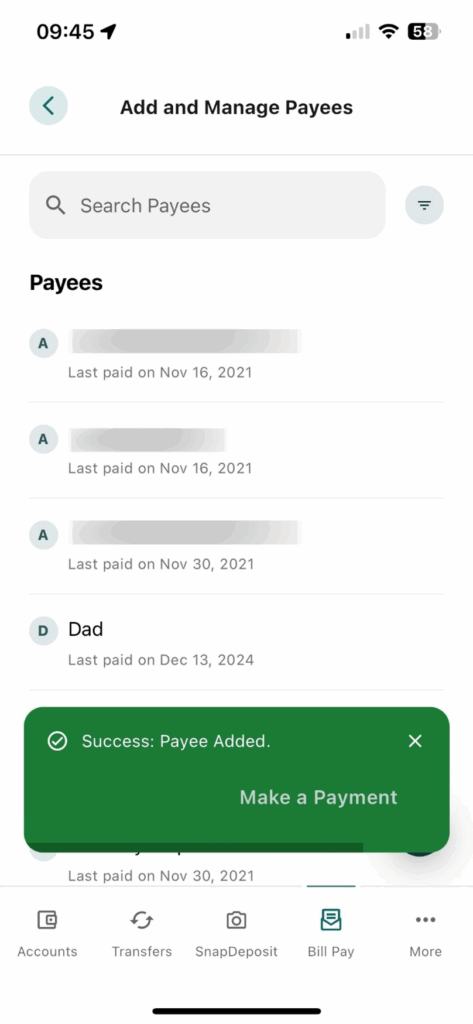The height and width of the screenshot is (1024, 473).
Task: Tap the banner's green progress bar
Action: (x=197, y=847)
